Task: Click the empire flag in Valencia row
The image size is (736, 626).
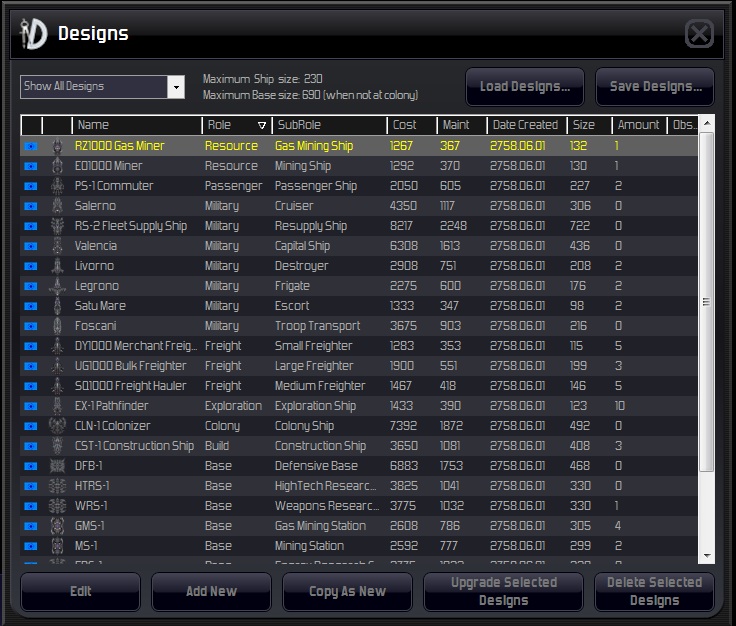Action: click(31, 246)
